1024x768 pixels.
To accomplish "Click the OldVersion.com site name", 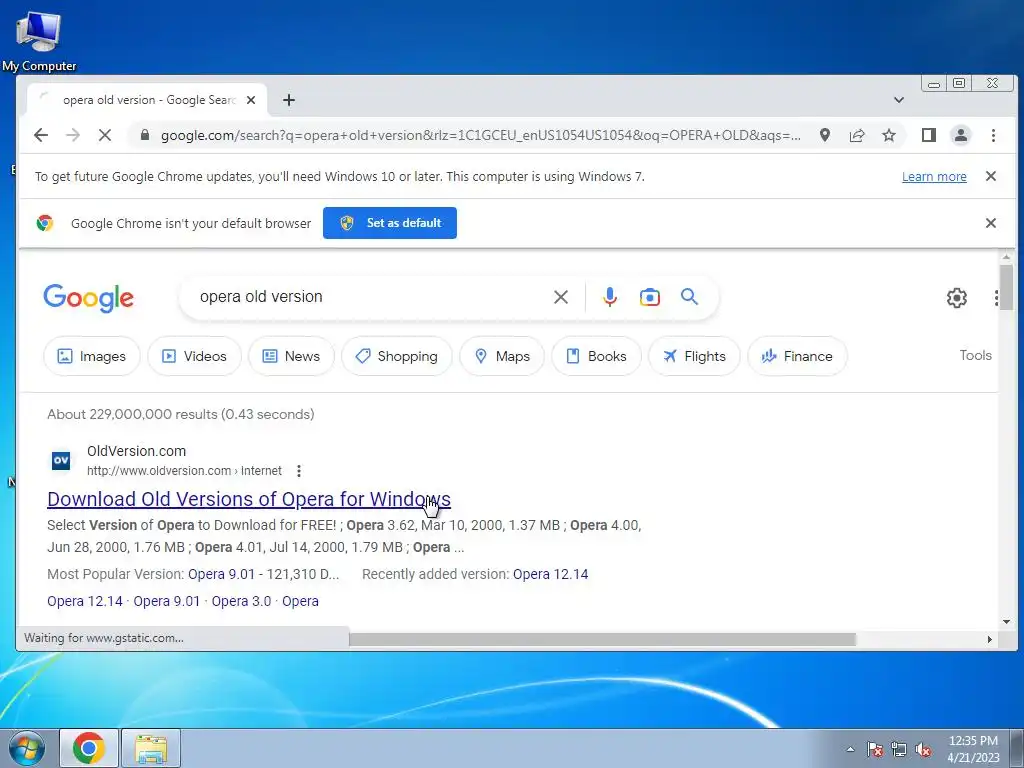I will point(136,451).
